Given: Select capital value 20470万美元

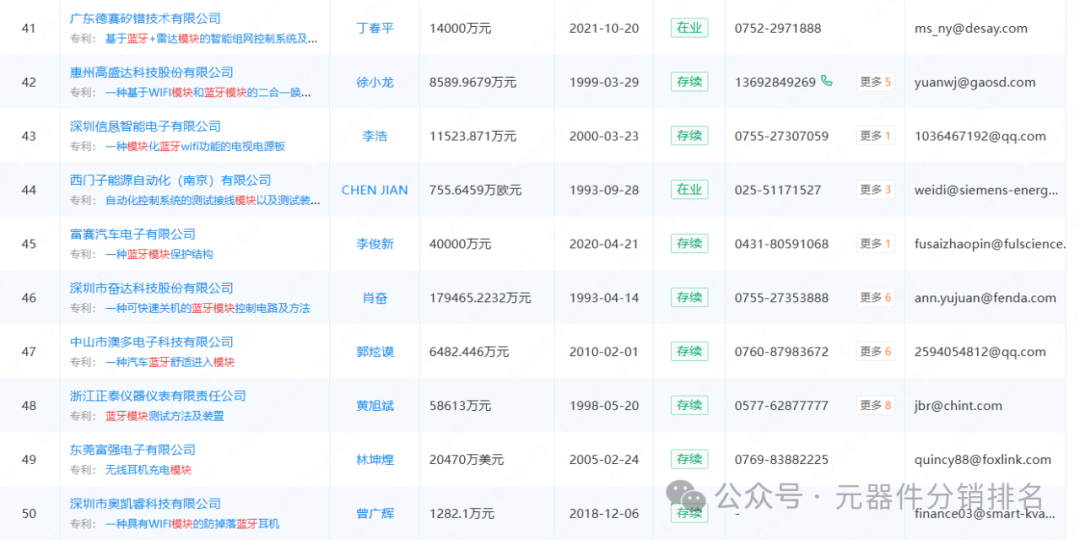Looking at the screenshot, I should [x=466, y=459].
